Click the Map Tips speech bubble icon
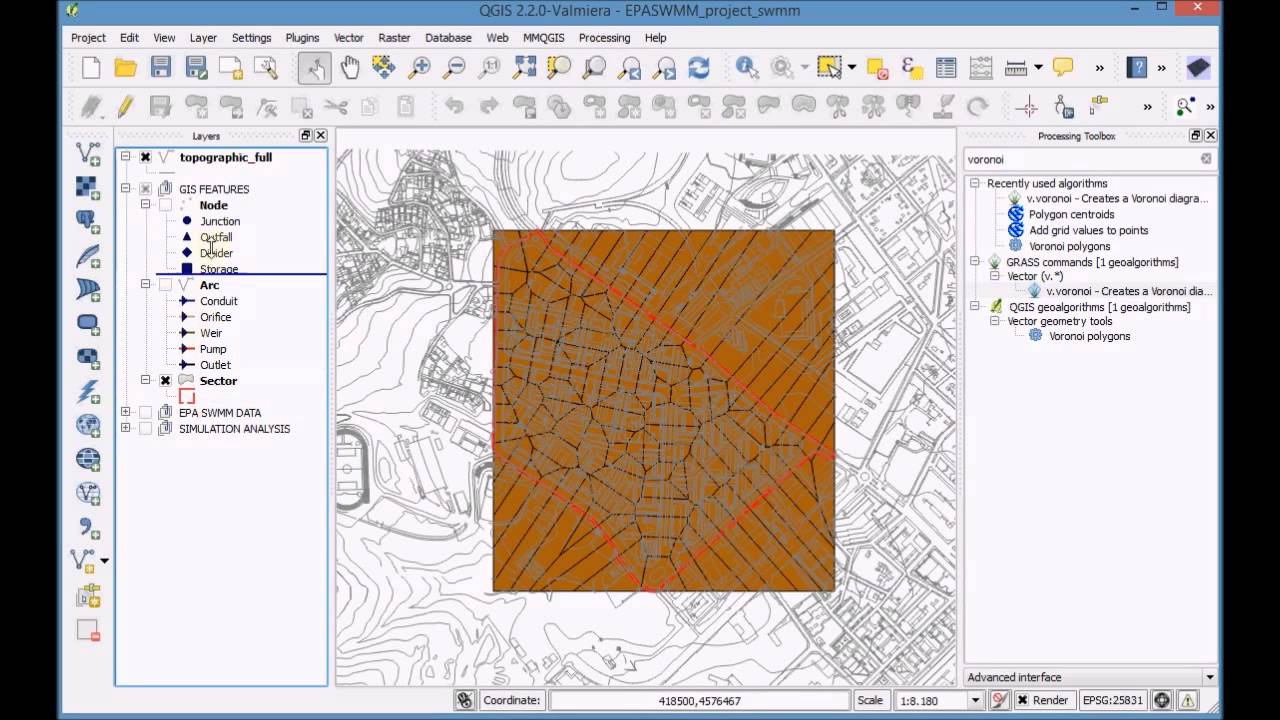This screenshot has height=720, width=1280. (1063, 67)
